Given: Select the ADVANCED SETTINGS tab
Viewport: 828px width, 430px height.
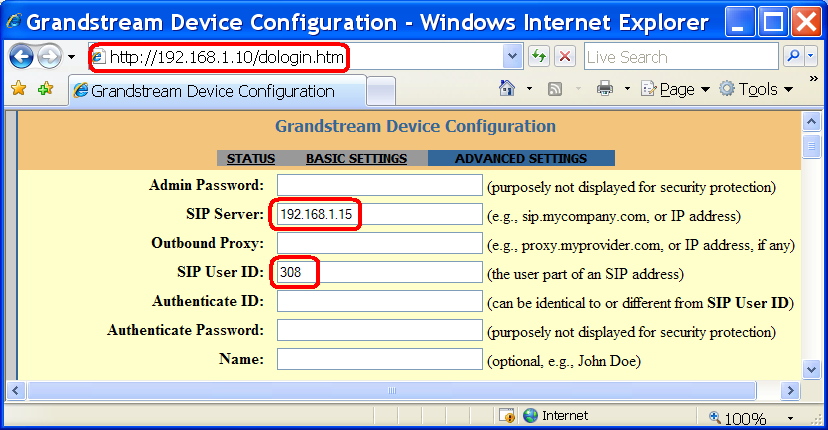Looking at the screenshot, I should coord(521,158).
